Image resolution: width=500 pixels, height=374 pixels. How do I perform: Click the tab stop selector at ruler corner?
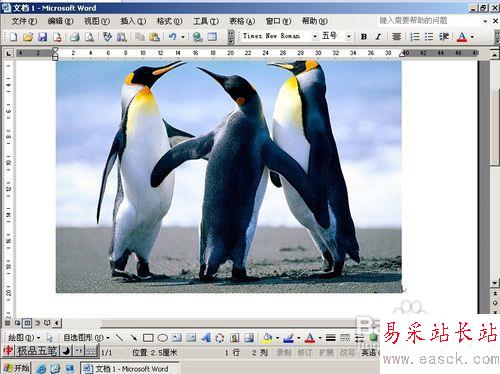point(9,53)
